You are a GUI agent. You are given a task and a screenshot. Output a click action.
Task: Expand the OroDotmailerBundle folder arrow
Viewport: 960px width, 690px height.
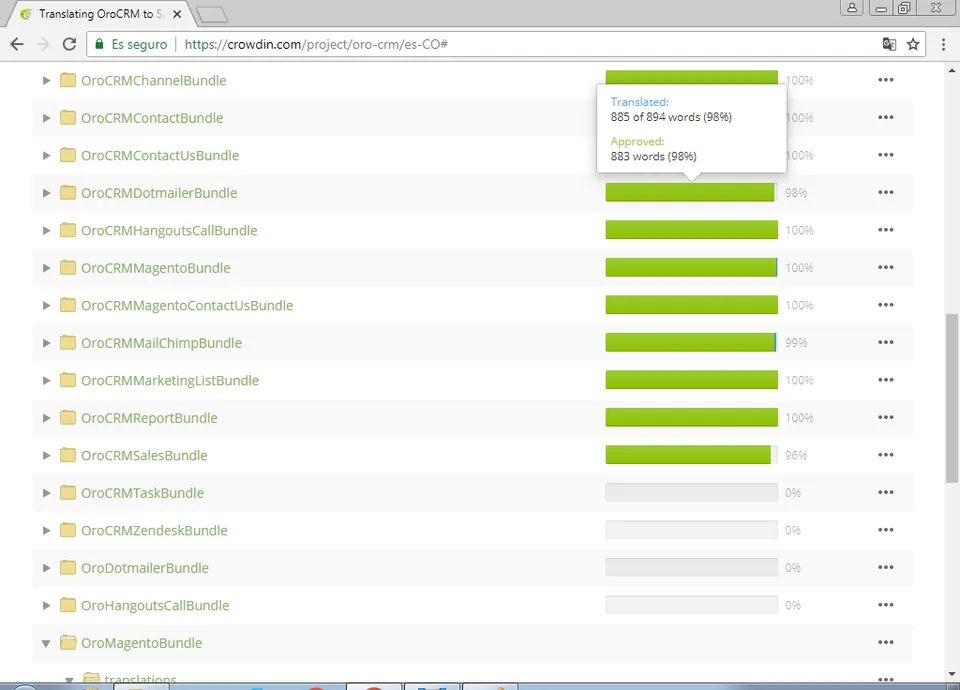pyautogui.click(x=46, y=568)
